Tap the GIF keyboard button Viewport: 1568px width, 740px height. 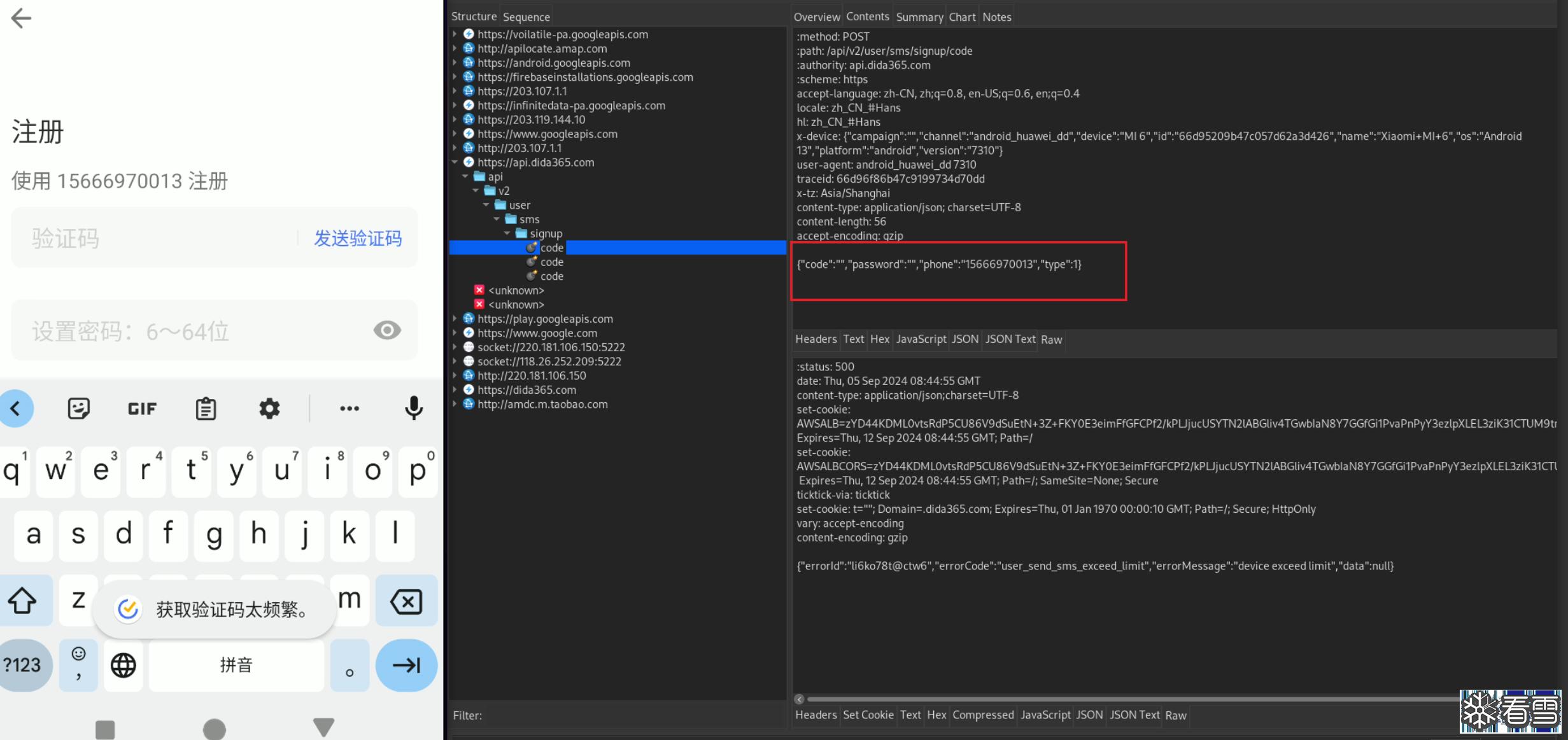pyautogui.click(x=142, y=408)
